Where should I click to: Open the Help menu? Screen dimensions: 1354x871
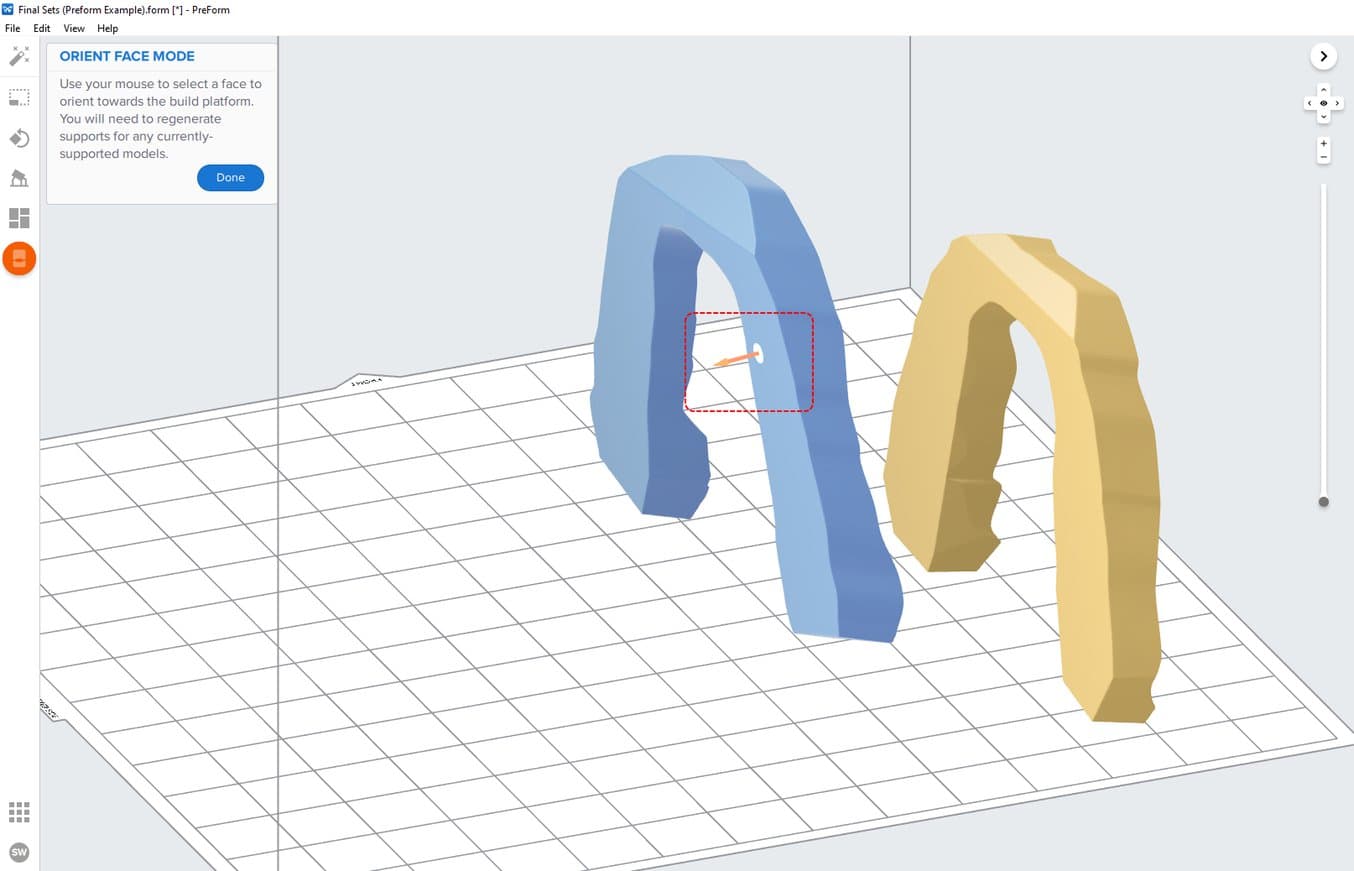(x=107, y=28)
